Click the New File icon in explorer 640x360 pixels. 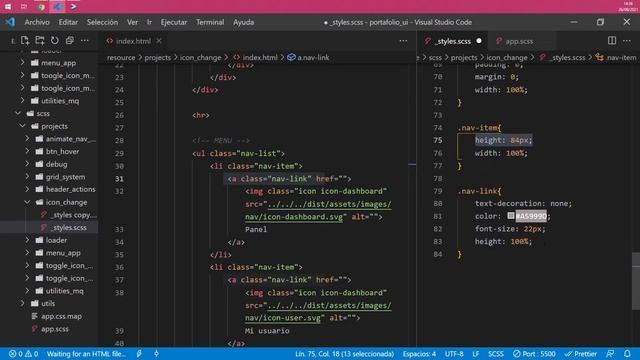pos(25,40)
